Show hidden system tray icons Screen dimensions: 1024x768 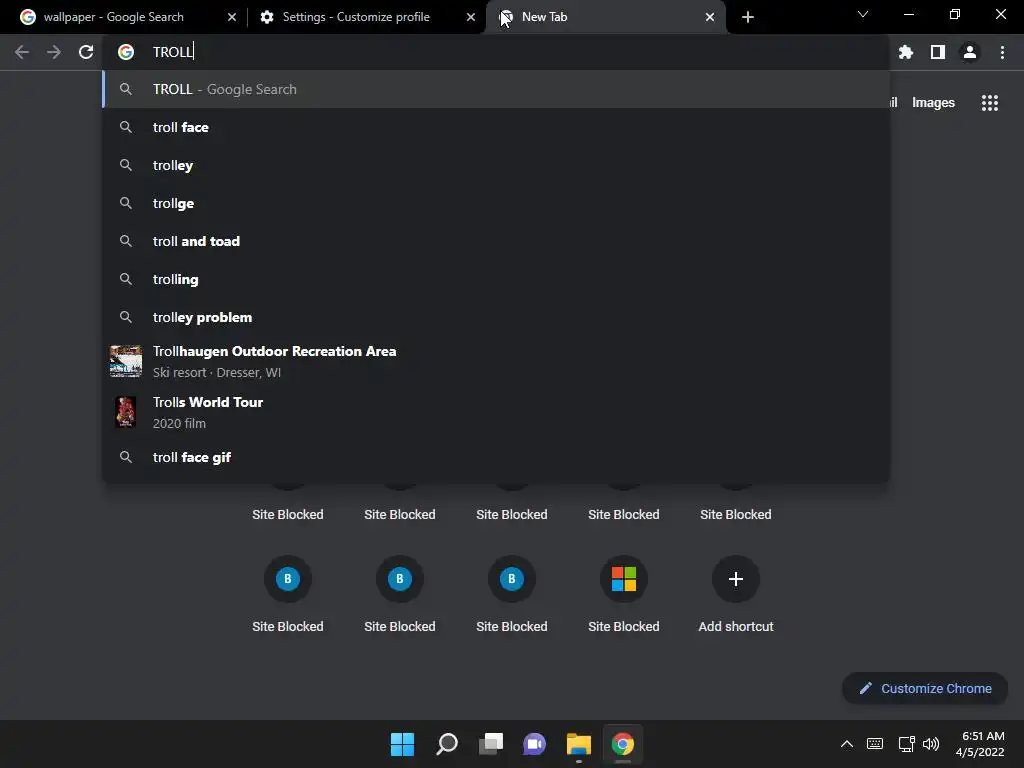click(846, 744)
